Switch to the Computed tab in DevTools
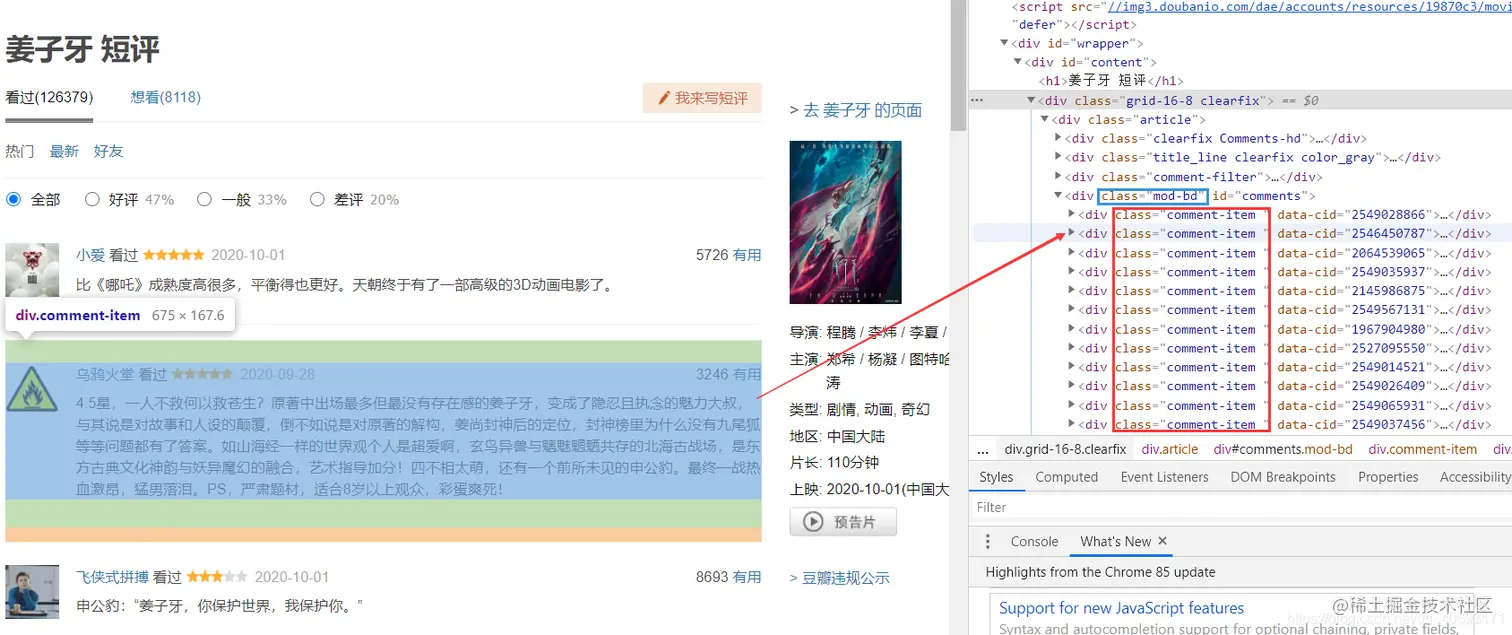Viewport: 1512px width, 635px height. [x=1066, y=477]
